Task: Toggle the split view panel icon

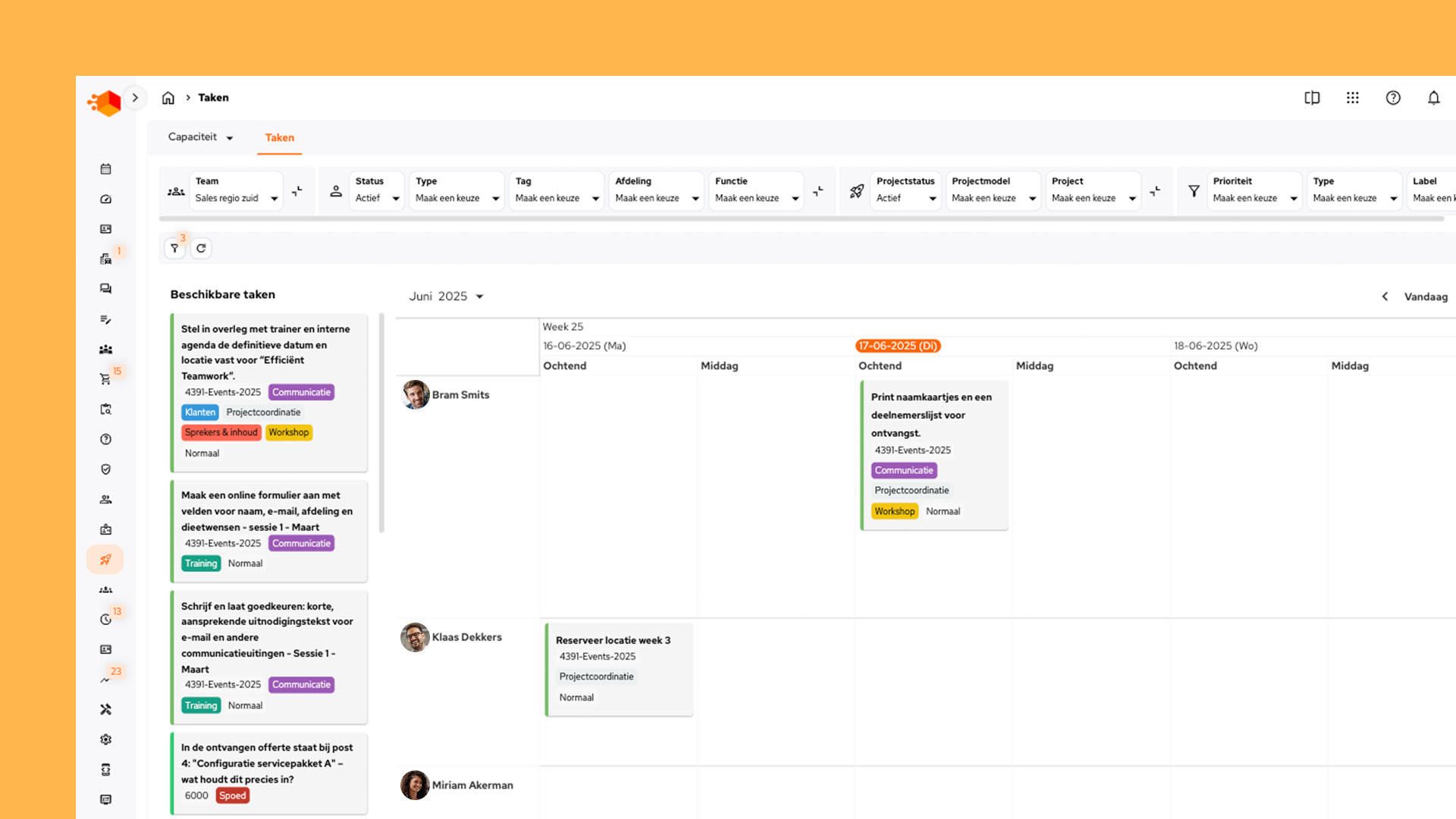Action: [x=1312, y=98]
